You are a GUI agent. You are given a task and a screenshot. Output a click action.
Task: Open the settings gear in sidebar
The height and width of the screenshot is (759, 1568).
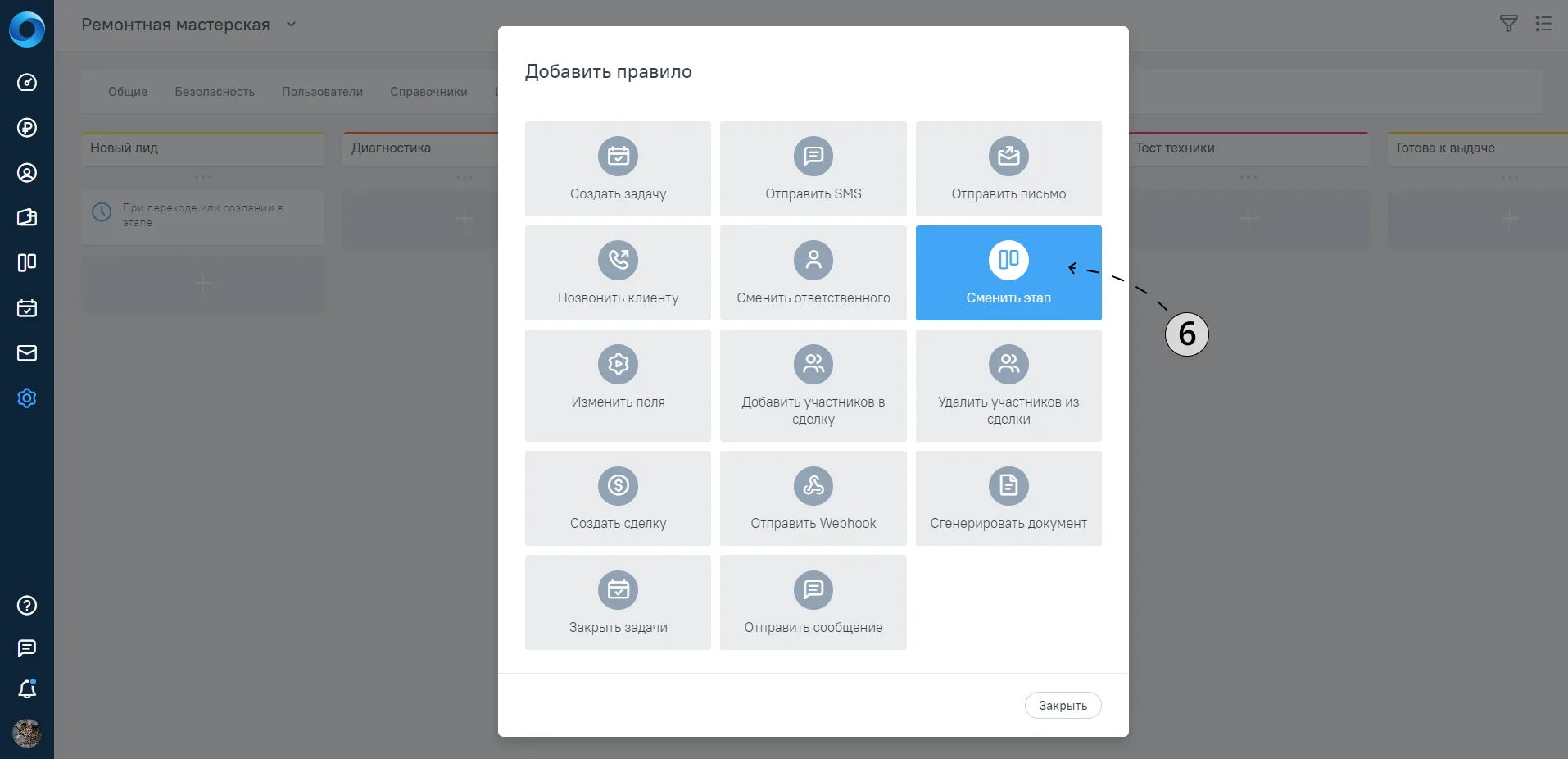pyautogui.click(x=27, y=398)
